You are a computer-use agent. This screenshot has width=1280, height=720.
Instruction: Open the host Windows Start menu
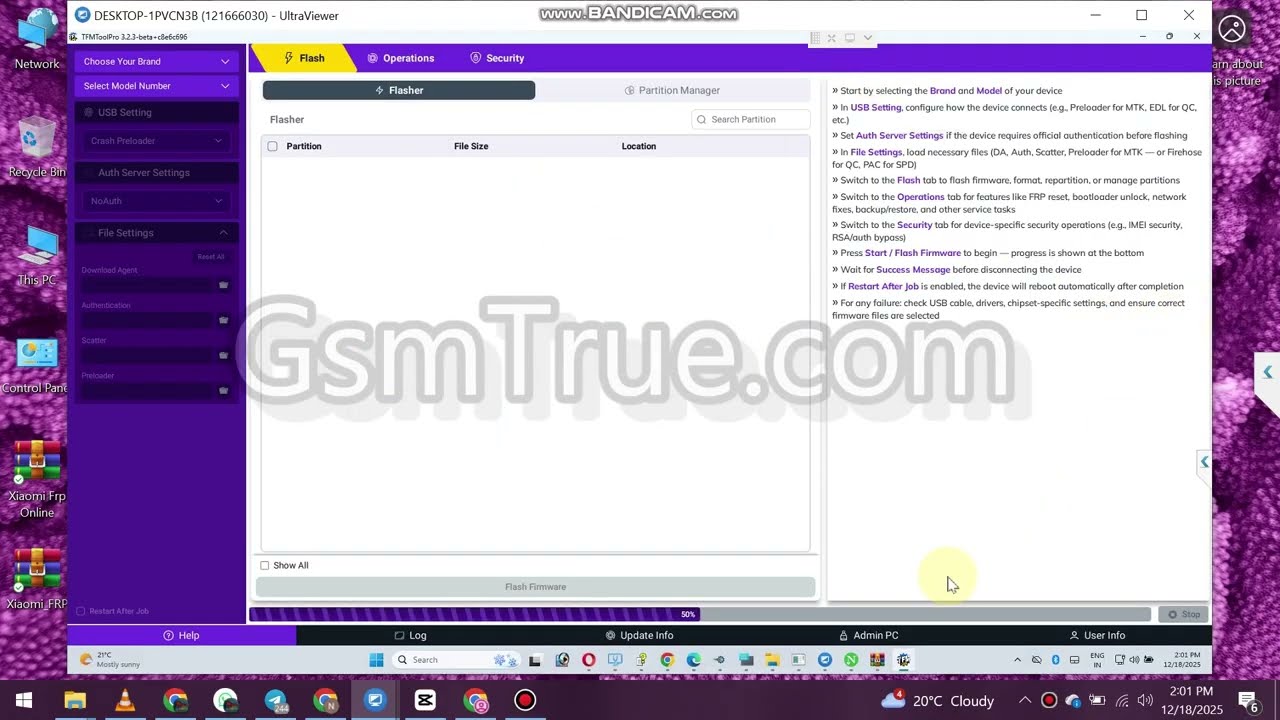[24, 700]
